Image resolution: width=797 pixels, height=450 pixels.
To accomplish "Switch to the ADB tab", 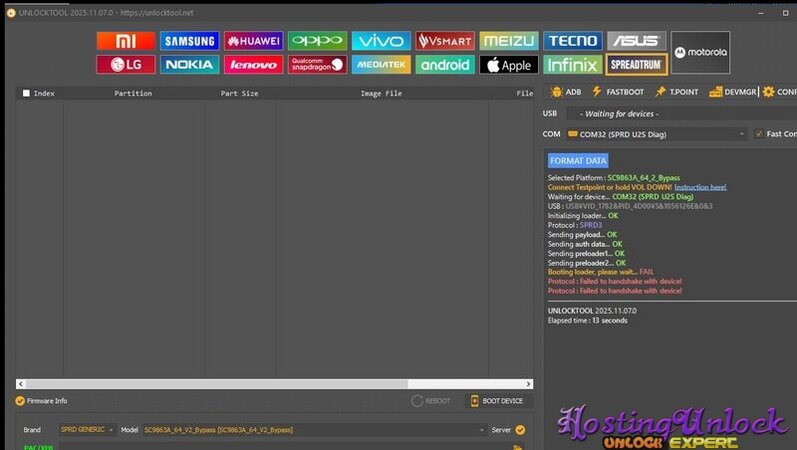I will (566, 92).
